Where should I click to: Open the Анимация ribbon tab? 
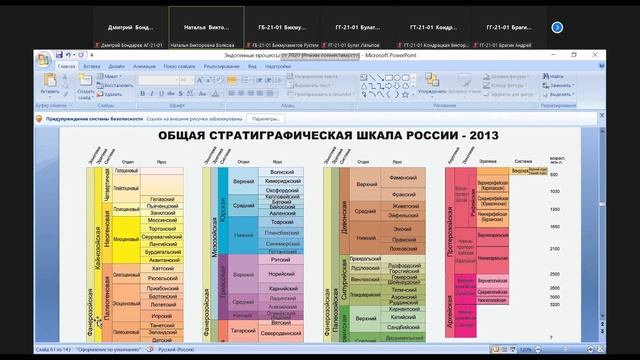(144, 66)
